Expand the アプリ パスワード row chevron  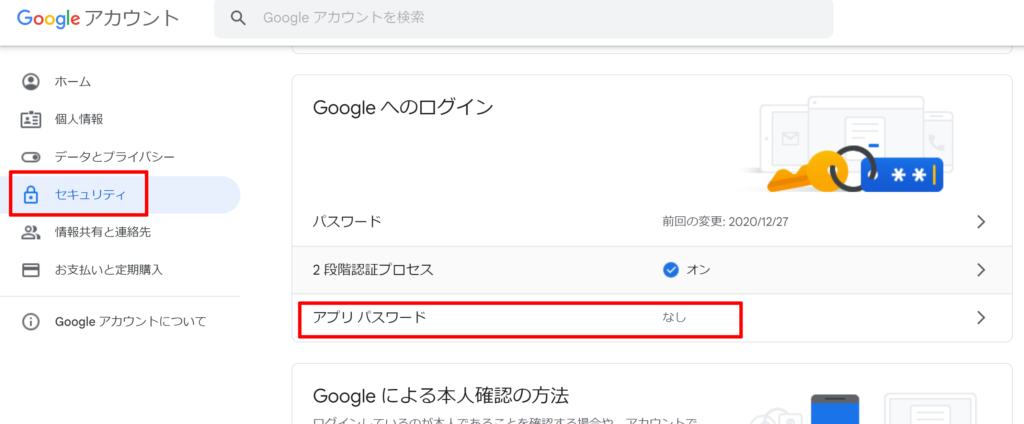click(x=981, y=317)
